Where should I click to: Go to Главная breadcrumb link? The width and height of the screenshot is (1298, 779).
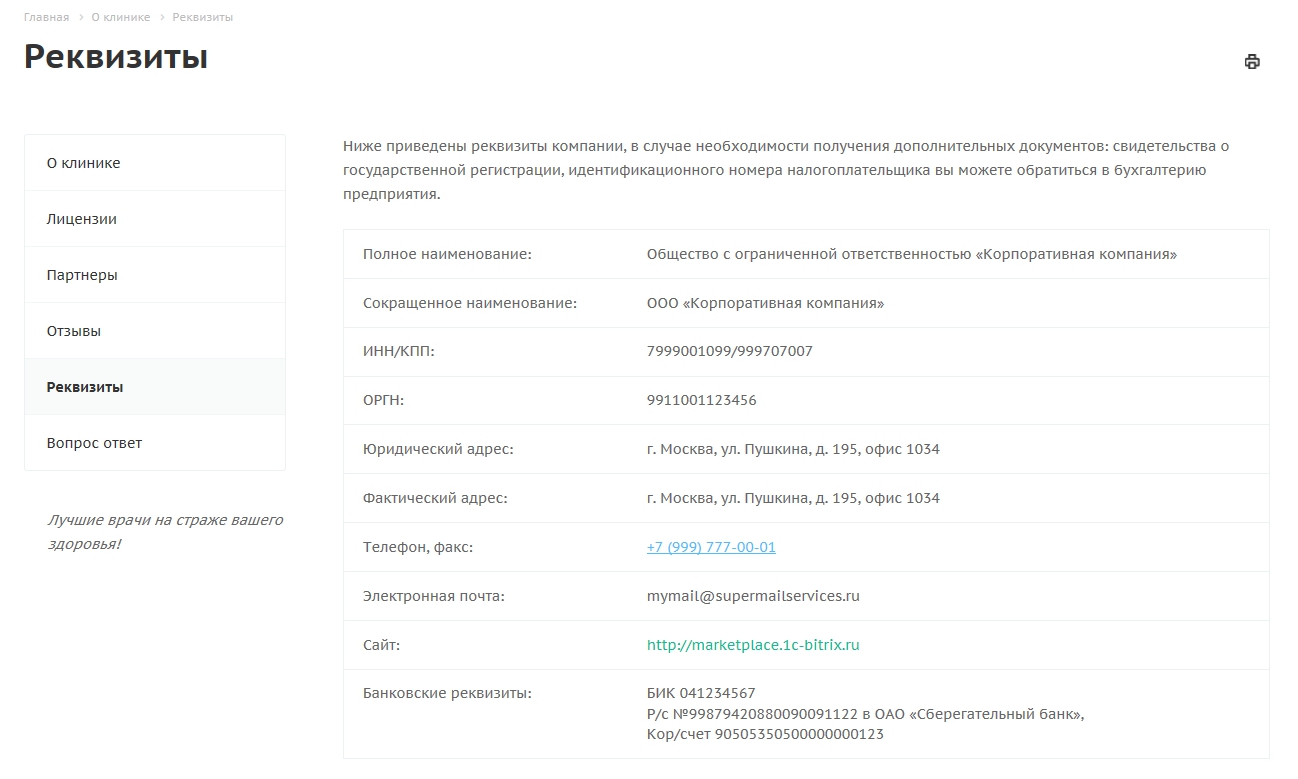tap(46, 18)
